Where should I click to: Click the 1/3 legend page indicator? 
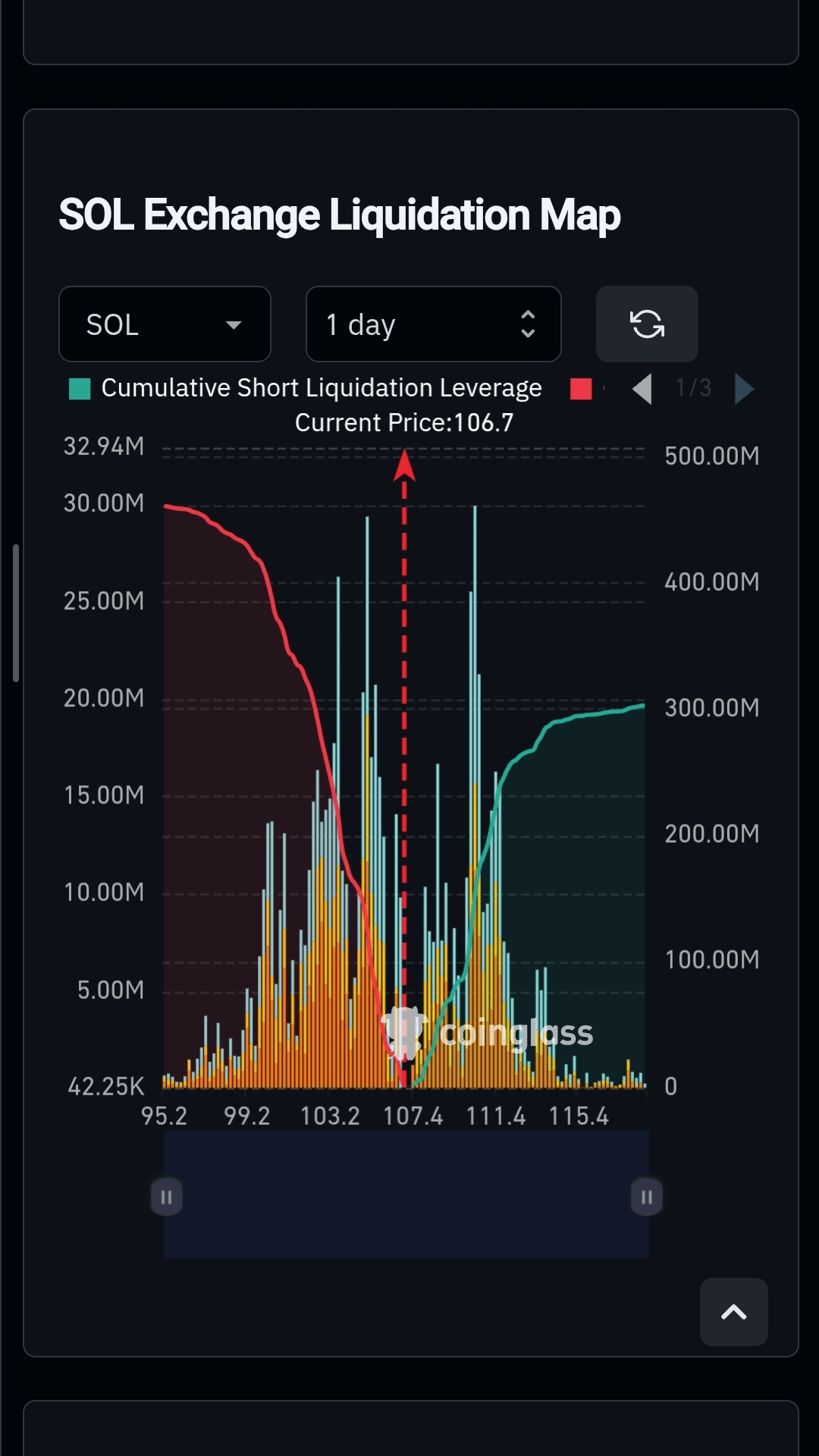pyautogui.click(x=693, y=388)
